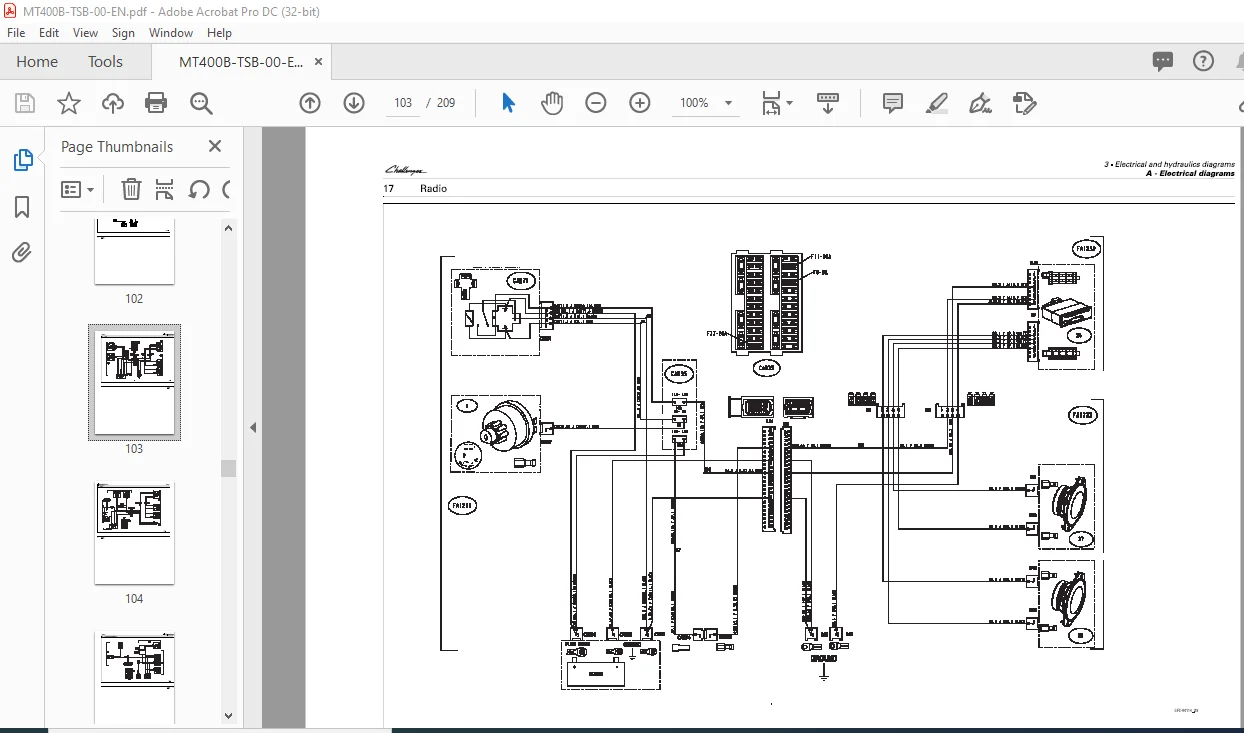Bookmark this file with the star icon
The width and height of the screenshot is (1244, 733).
click(68, 103)
